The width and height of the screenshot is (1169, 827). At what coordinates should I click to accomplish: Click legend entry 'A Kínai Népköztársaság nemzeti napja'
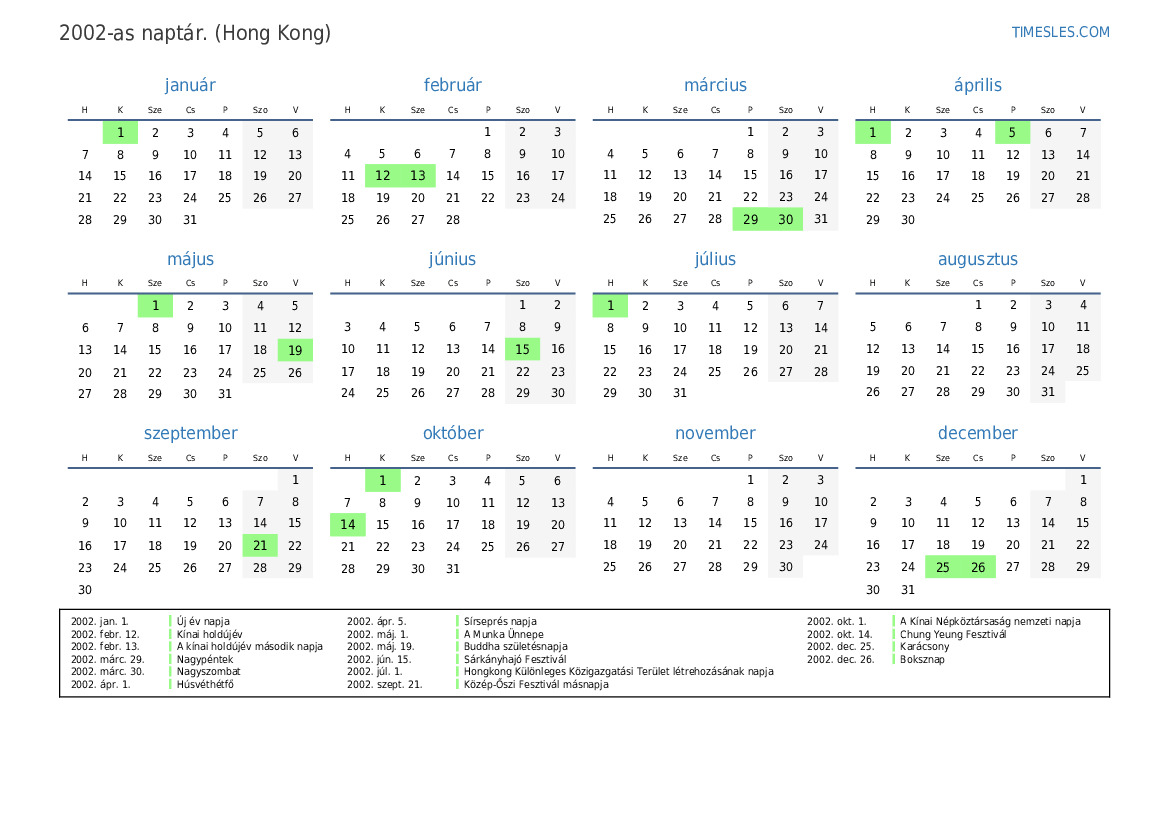[x=990, y=621]
